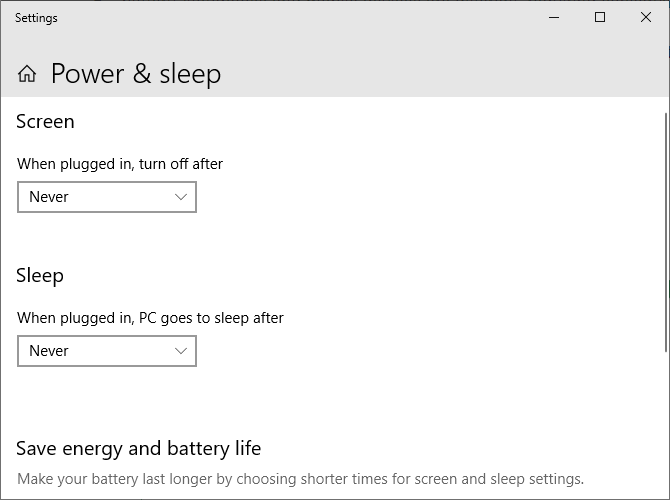Click the Settings title bar text
This screenshot has height=500, width=670.
(36, 18)
